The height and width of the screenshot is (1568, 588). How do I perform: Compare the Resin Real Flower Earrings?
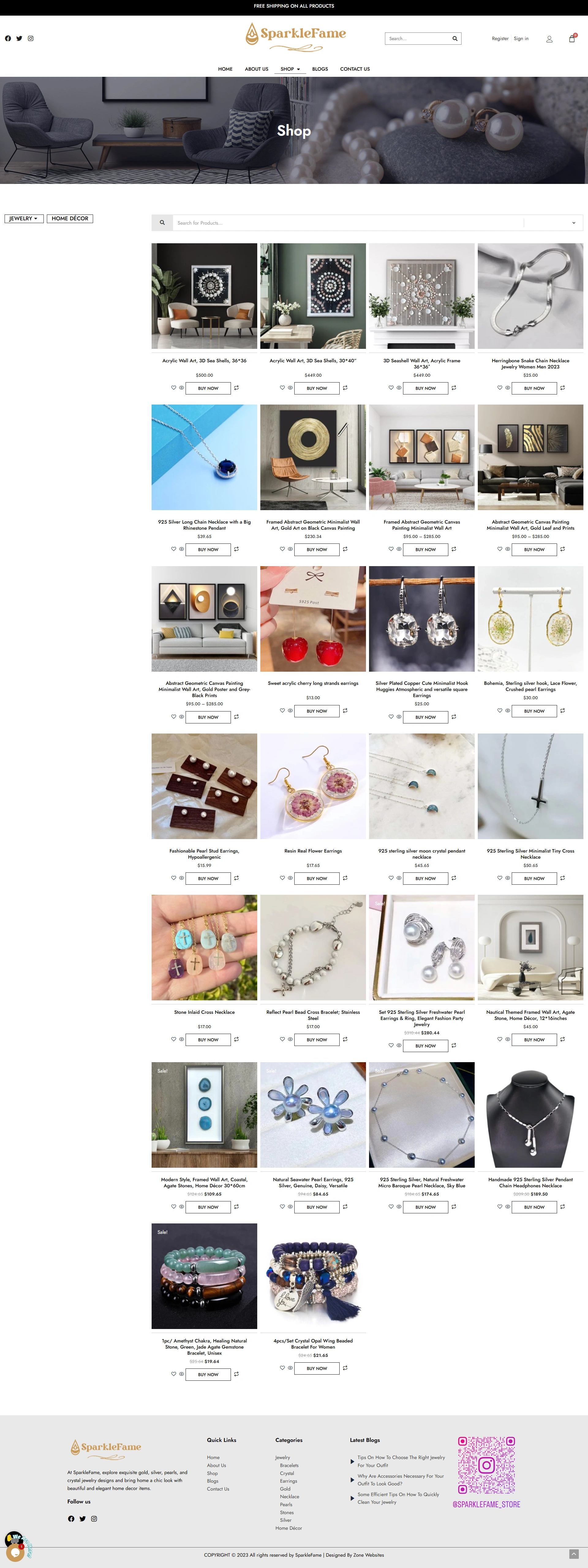tap(345, 878)
